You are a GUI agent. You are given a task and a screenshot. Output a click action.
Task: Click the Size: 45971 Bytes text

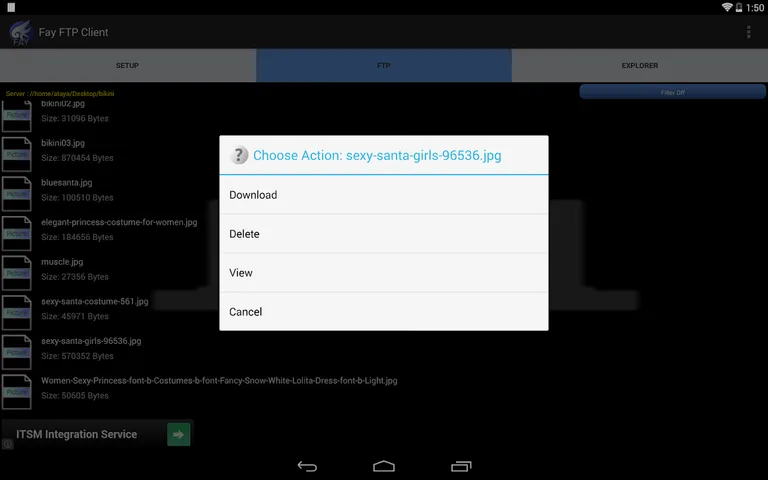75,316
